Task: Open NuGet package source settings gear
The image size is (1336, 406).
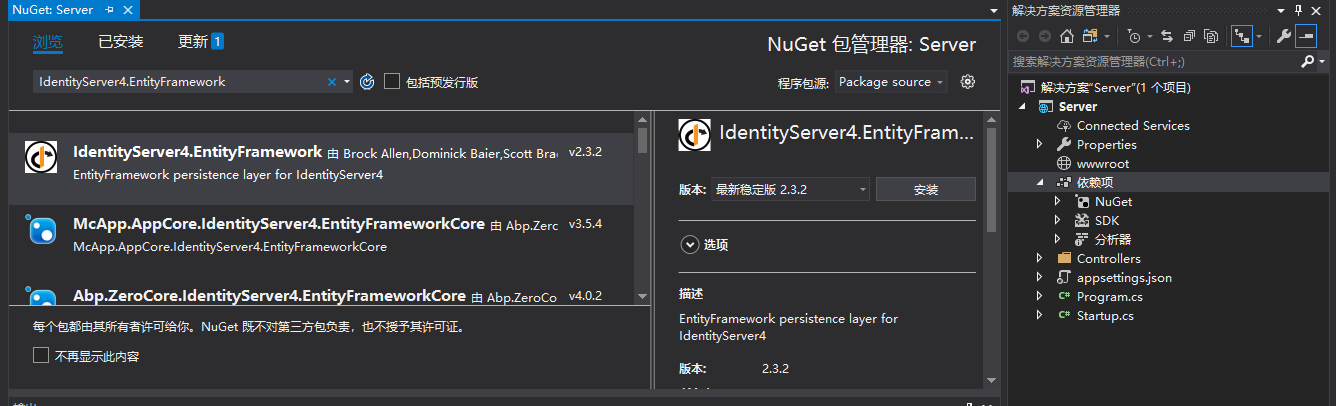Action: [x=967, y=82]
